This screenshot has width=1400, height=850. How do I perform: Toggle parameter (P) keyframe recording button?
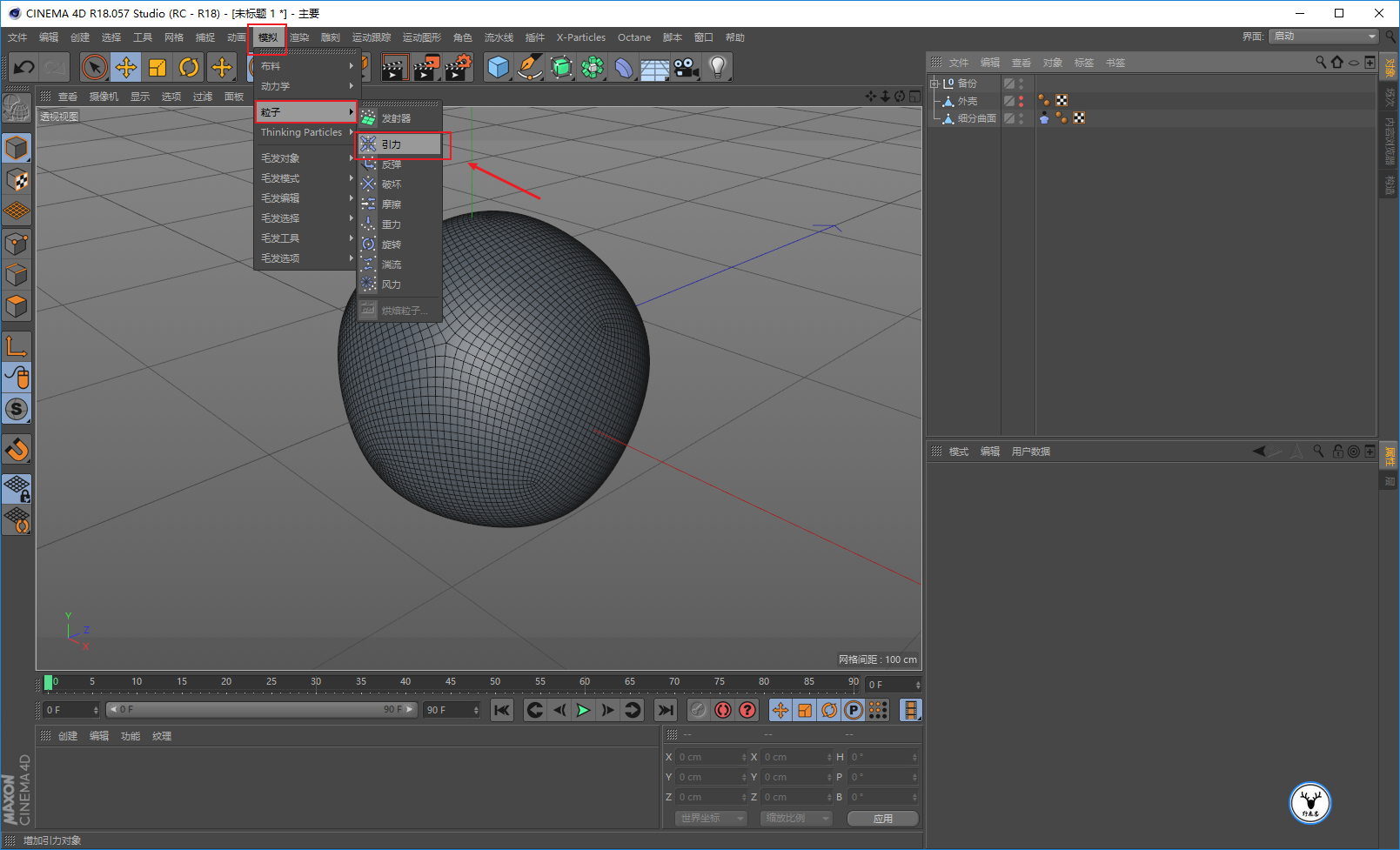point(854,711)
